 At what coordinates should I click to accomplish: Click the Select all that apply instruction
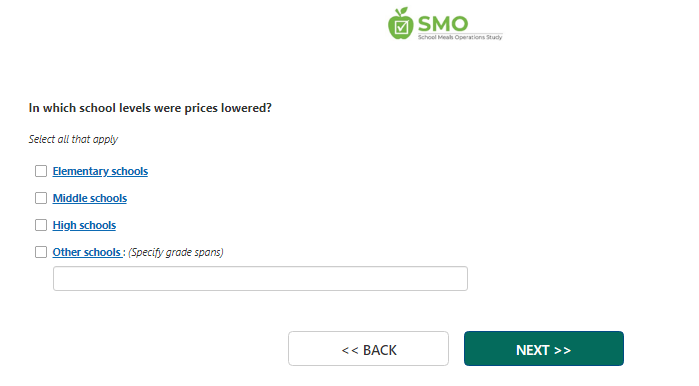73,139
